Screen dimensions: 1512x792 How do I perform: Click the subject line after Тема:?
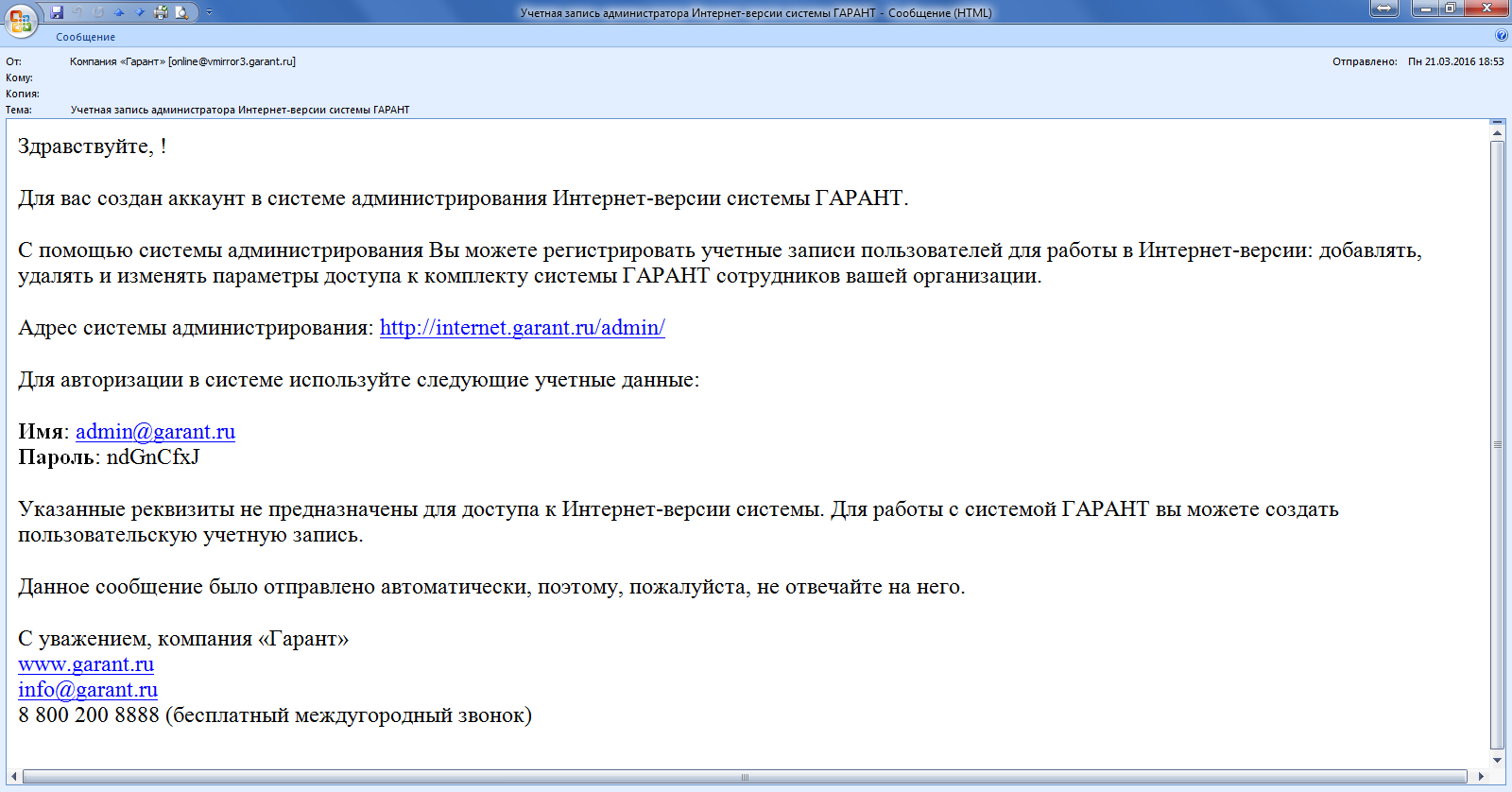point(240,110)
